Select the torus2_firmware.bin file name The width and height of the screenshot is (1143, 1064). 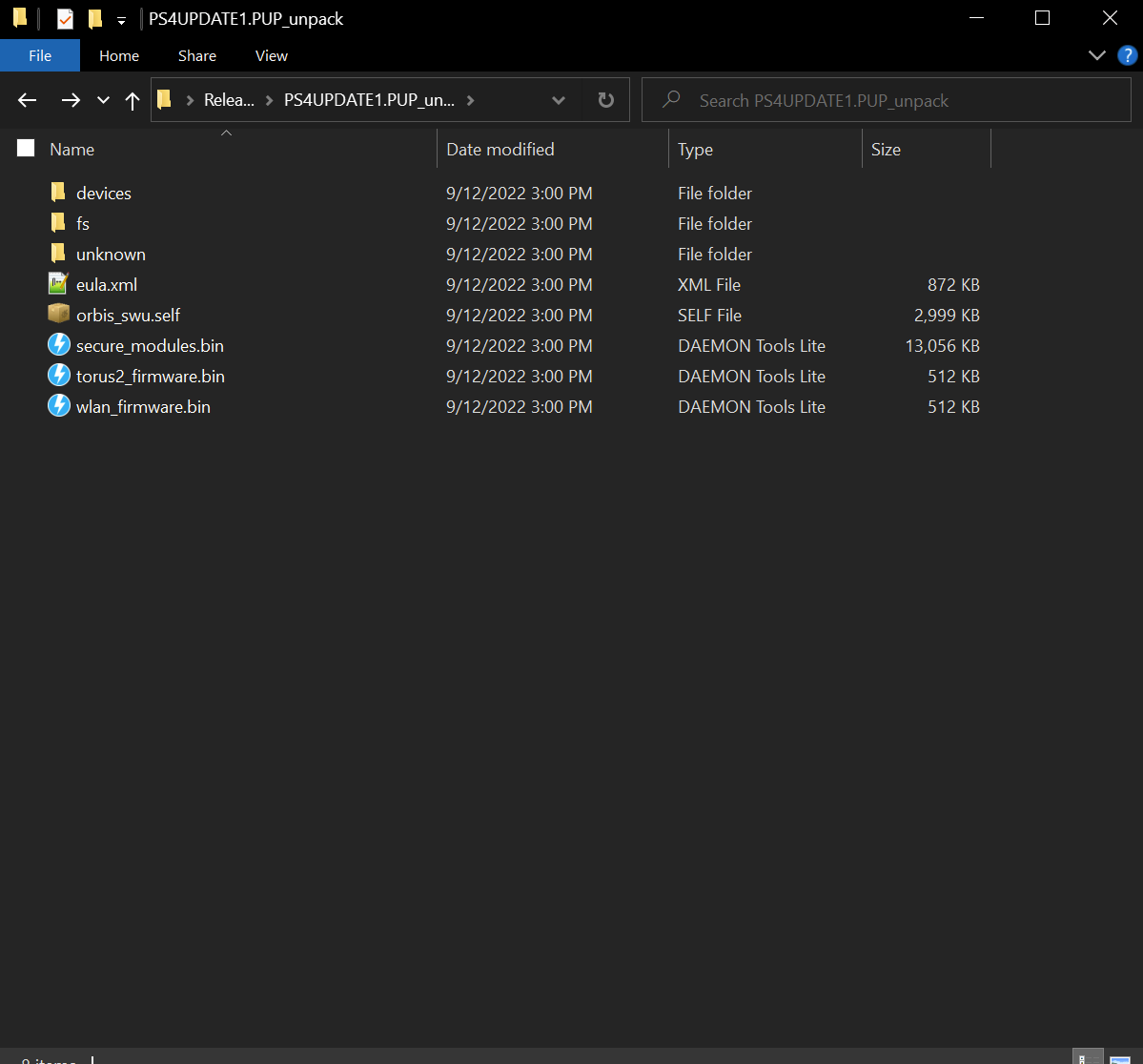click(x=151, y=377)
